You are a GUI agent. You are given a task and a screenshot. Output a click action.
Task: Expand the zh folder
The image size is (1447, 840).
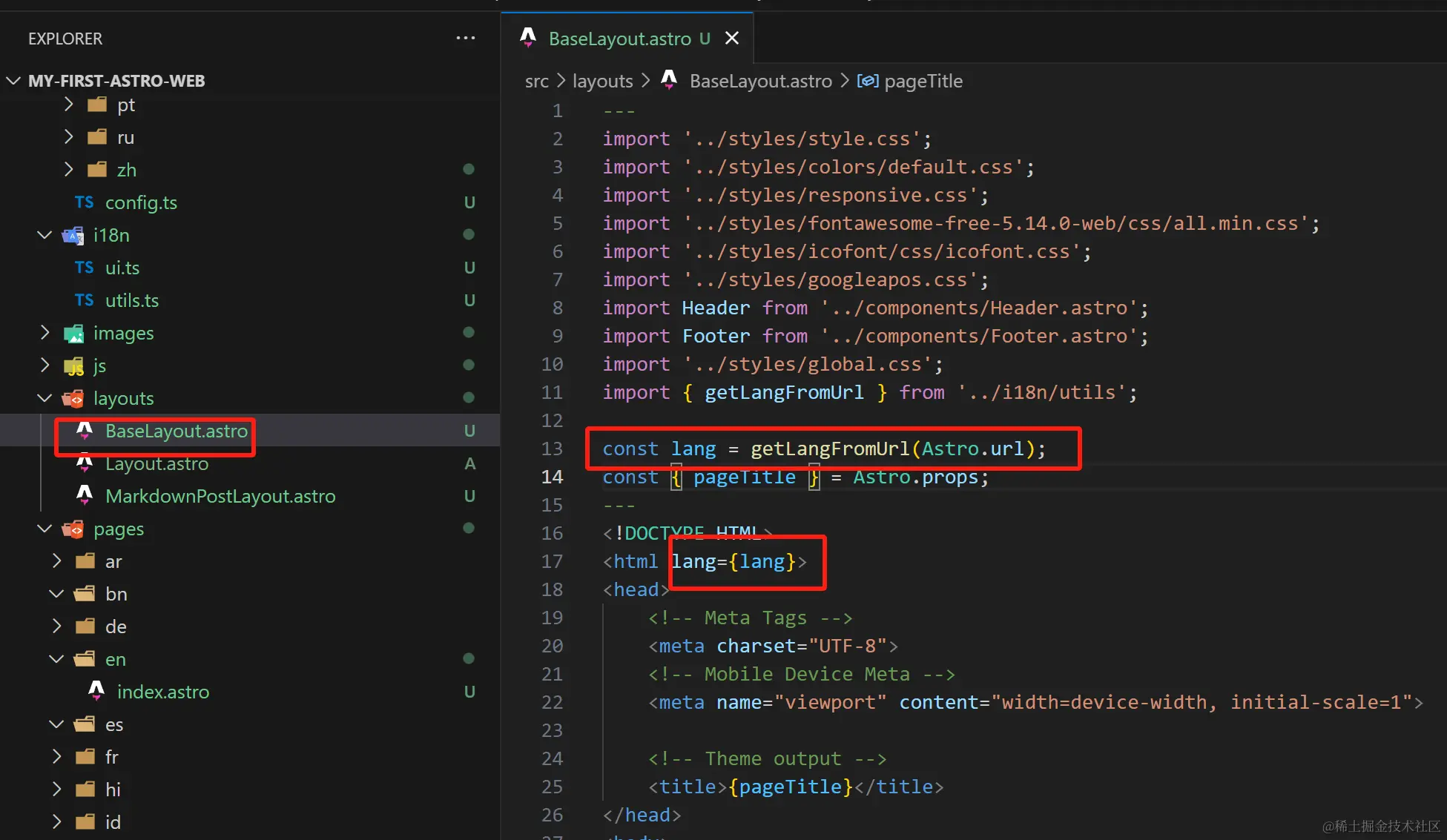[69, 170]
